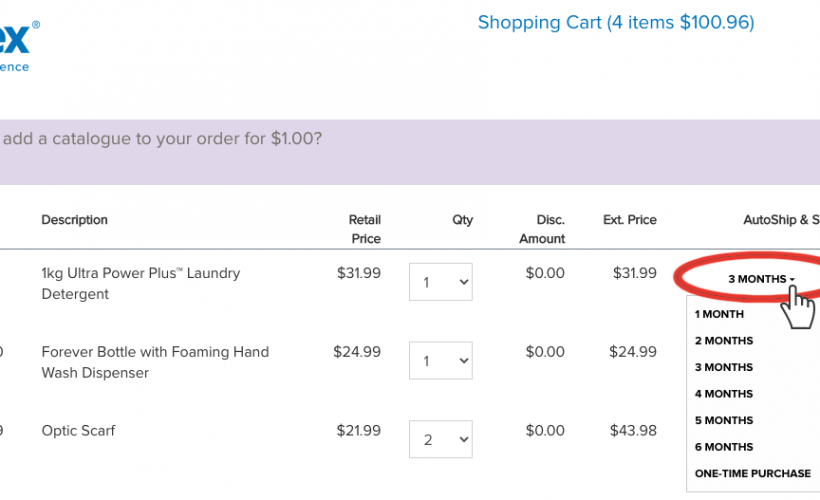Click the Description column header
820x500 pixels.
point(74,220)
